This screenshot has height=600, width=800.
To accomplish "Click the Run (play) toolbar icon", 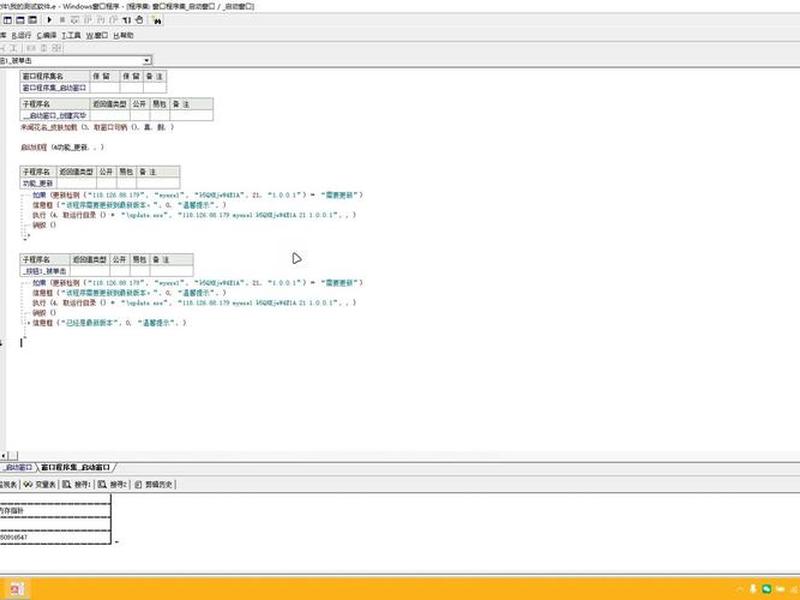I will tap(49, 20).
